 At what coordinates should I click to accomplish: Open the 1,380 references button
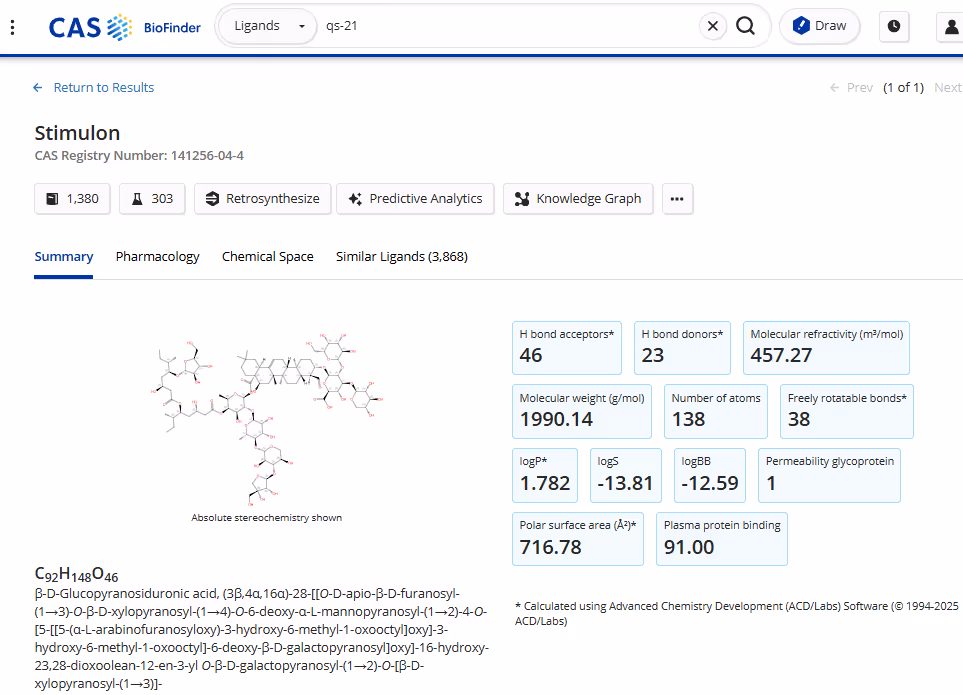(x=72, y=199)
